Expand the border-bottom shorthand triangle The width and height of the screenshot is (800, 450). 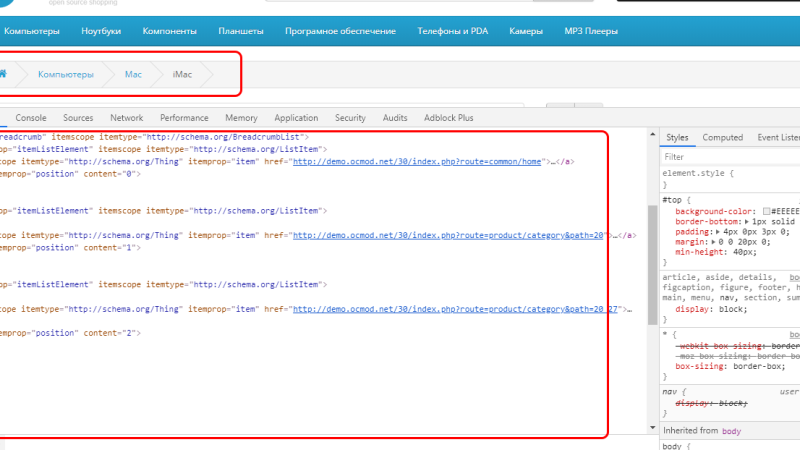[746, 222]
